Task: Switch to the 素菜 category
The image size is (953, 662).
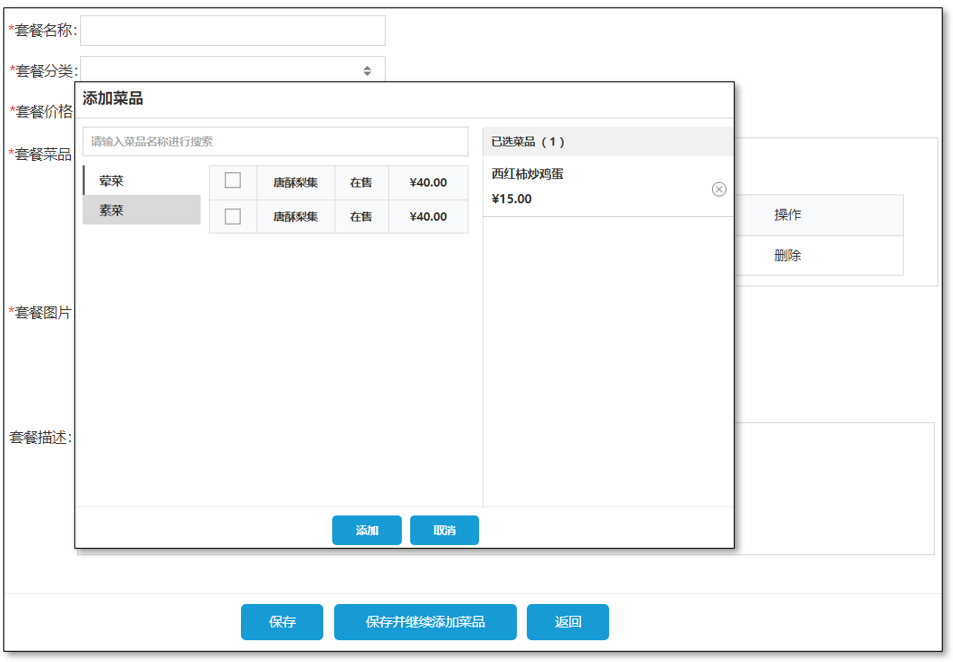Action: [x=142, y=210]
